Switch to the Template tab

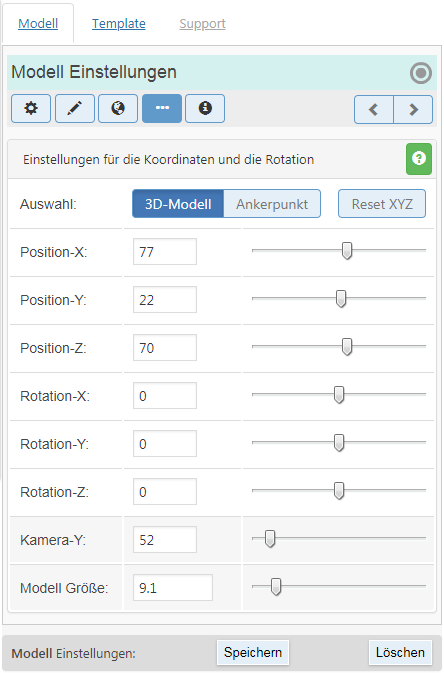[x=119, y=24]
